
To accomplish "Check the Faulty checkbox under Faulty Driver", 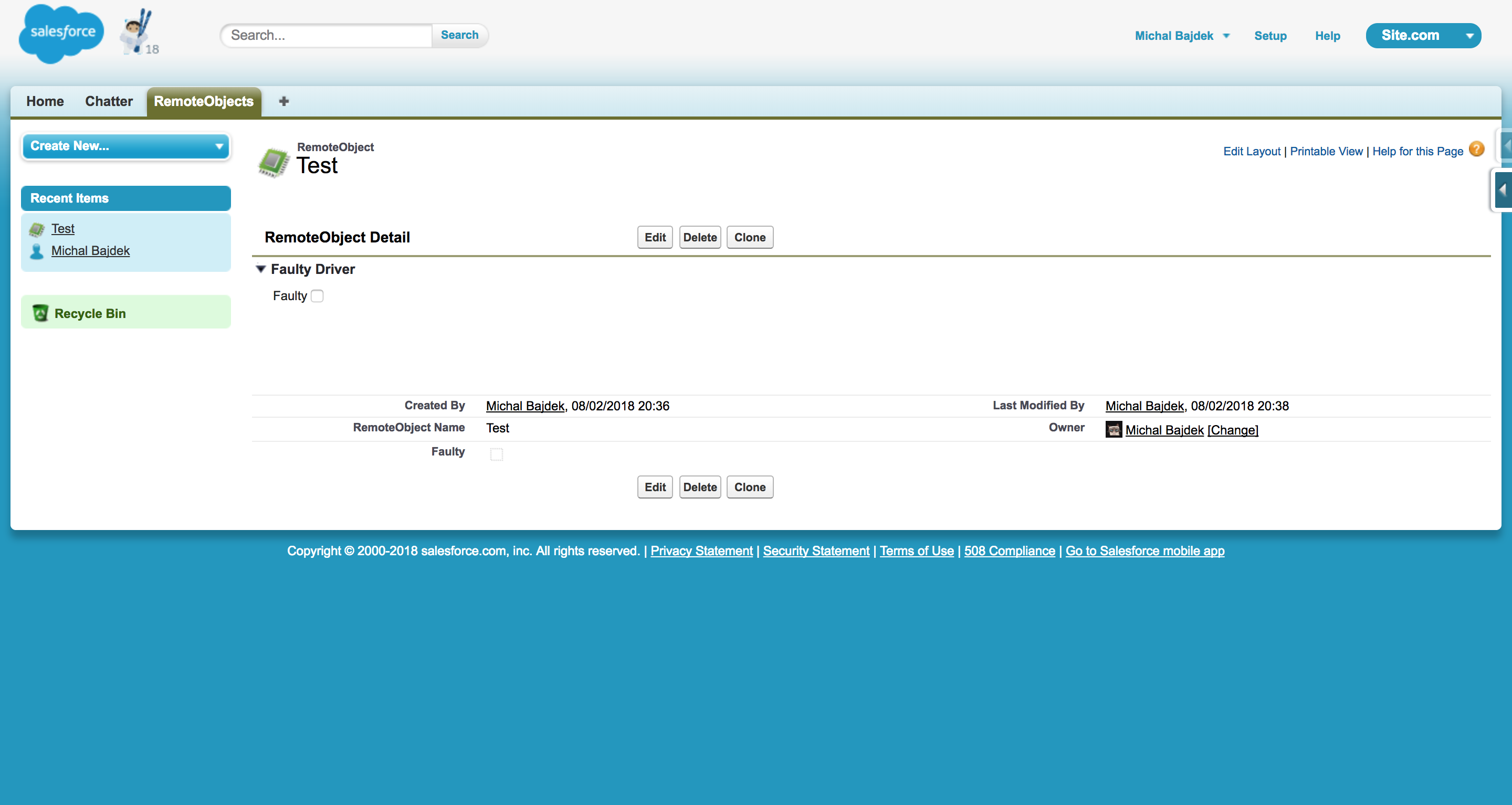I will [317, 296].
